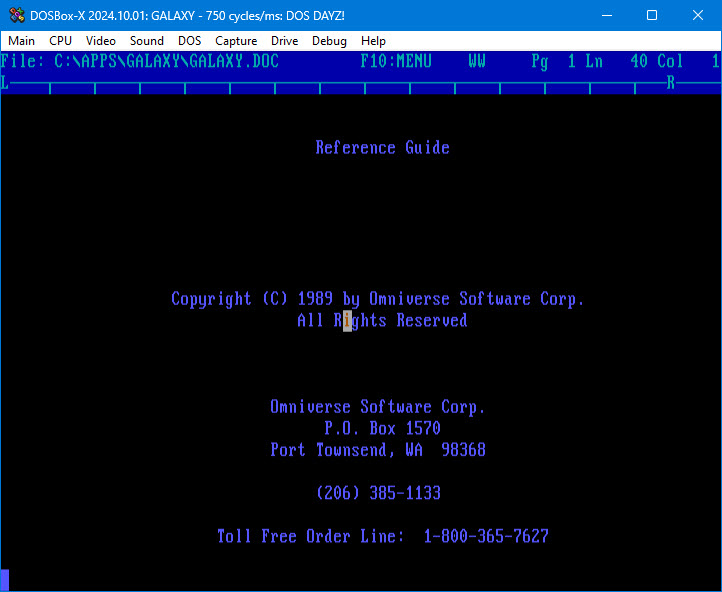Open the Sound menu
The height and width of the screenshot is (592, 722).
146,41
